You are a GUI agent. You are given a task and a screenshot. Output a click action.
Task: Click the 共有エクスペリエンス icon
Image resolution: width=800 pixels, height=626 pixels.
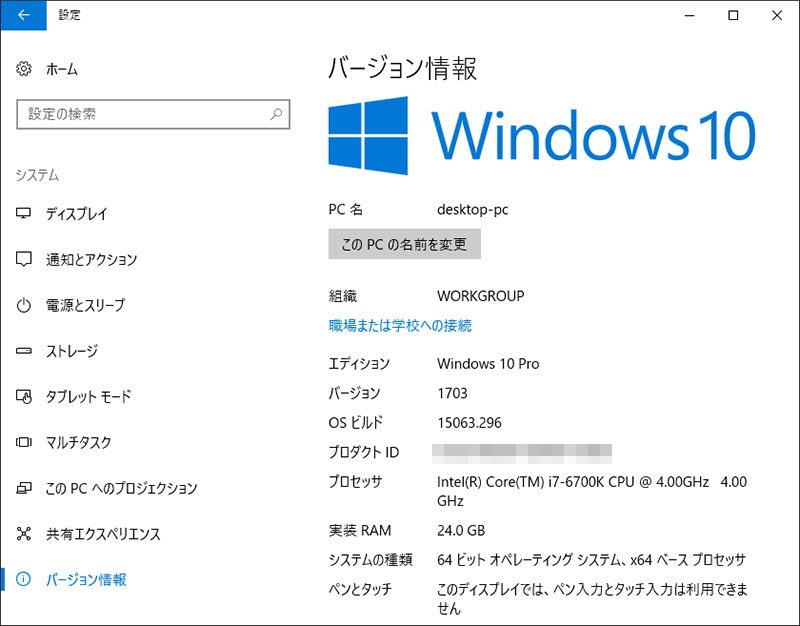tap(23, 534)
